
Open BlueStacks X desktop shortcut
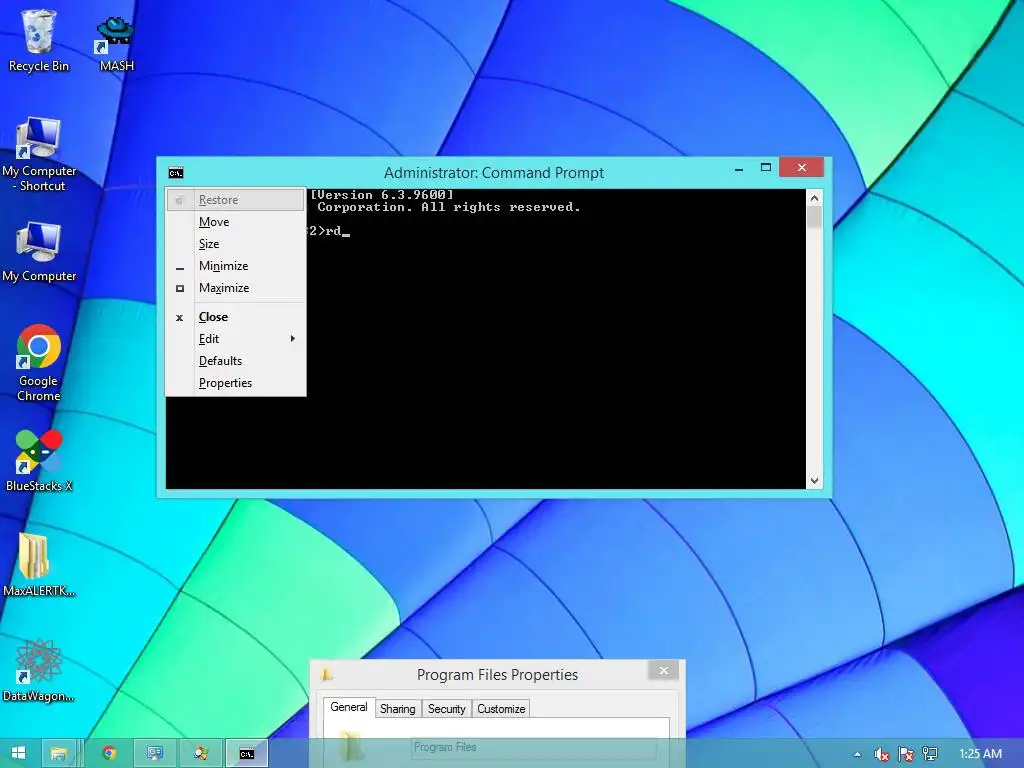click(x=39, y=460)
